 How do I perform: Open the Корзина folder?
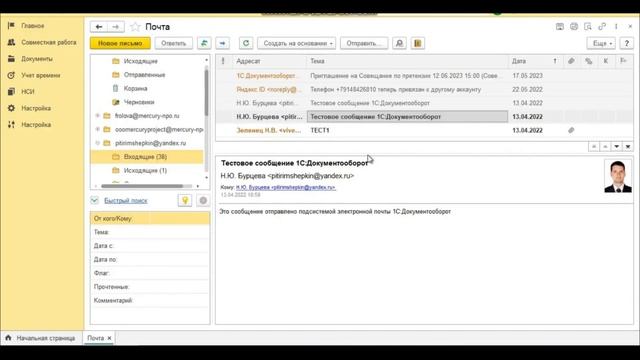[136, 89]
